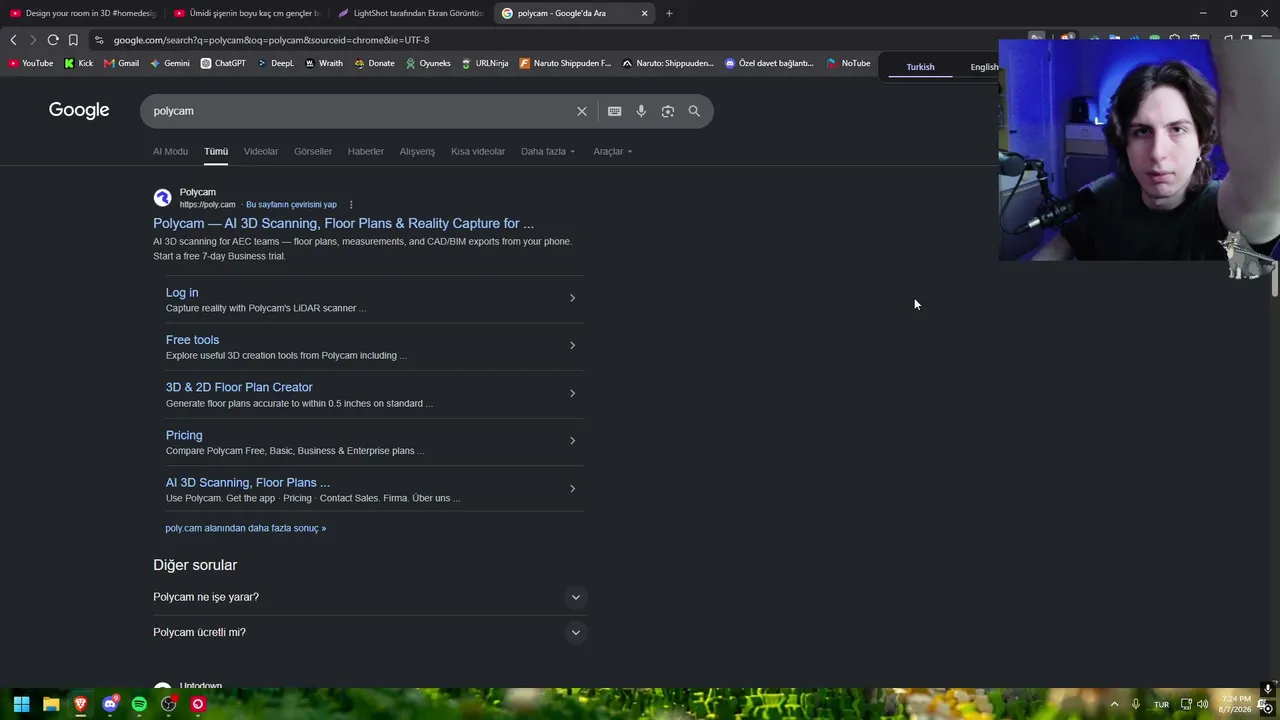Reload the page with the refresh icon
Viewport: 1280px width, 720px height.
point(53,40)
